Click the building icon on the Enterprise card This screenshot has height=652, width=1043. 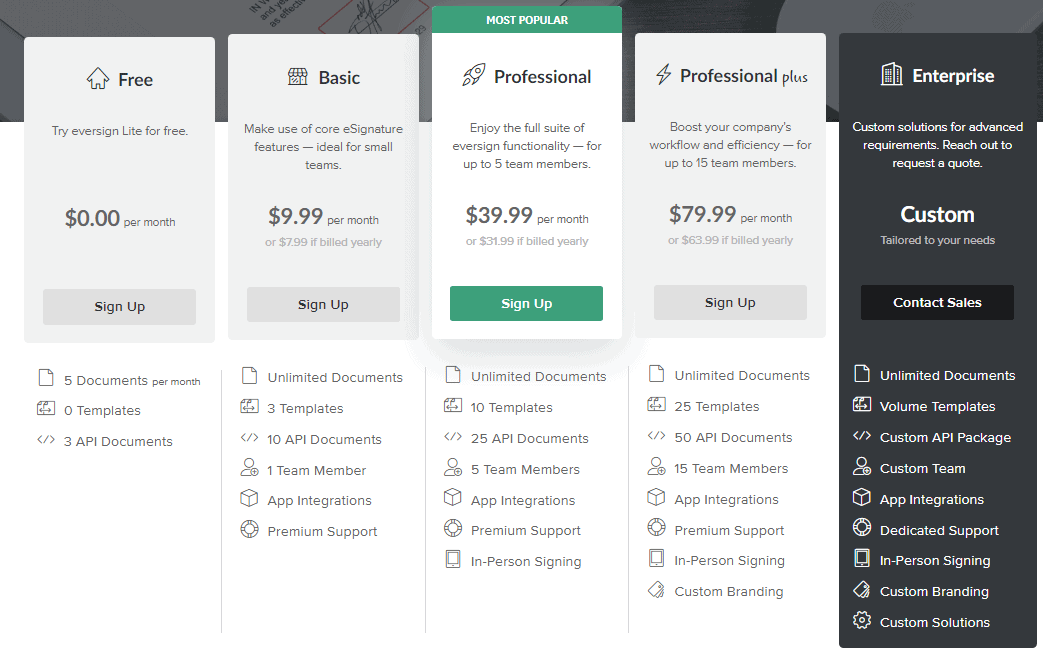893,75
